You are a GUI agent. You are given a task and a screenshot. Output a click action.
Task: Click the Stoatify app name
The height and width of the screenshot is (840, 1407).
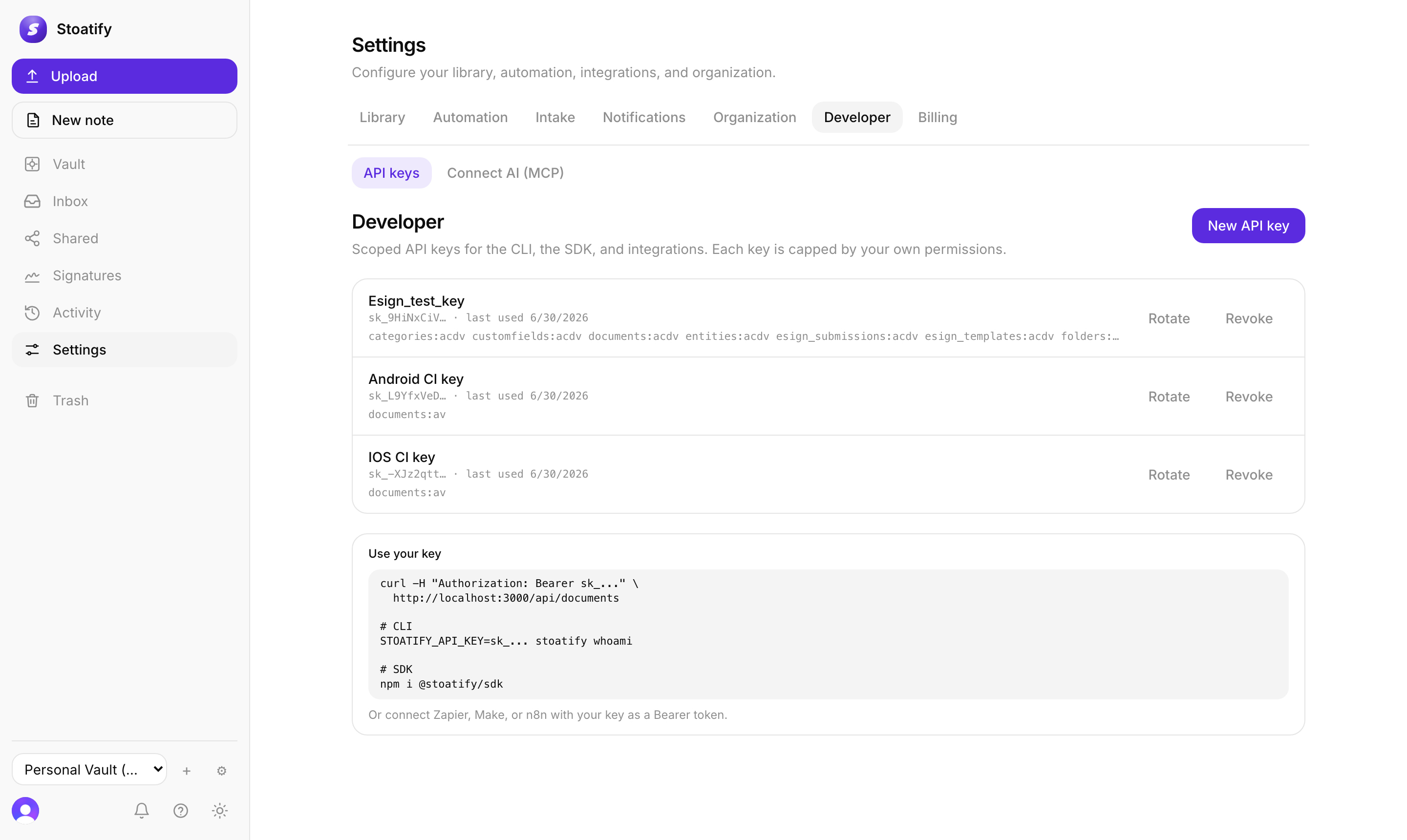tap(84, 29)
